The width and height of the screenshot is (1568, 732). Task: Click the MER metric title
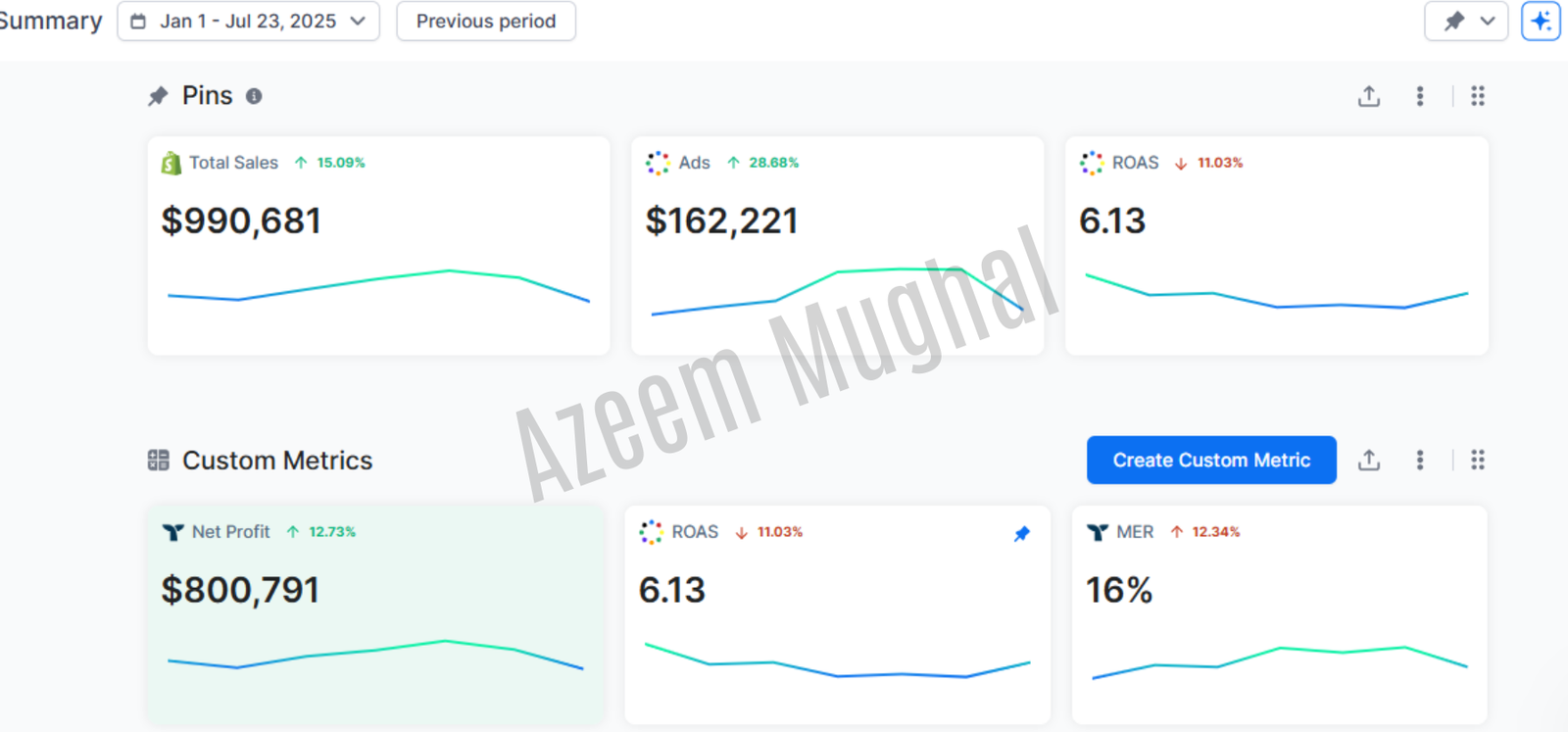point(1134,532)
